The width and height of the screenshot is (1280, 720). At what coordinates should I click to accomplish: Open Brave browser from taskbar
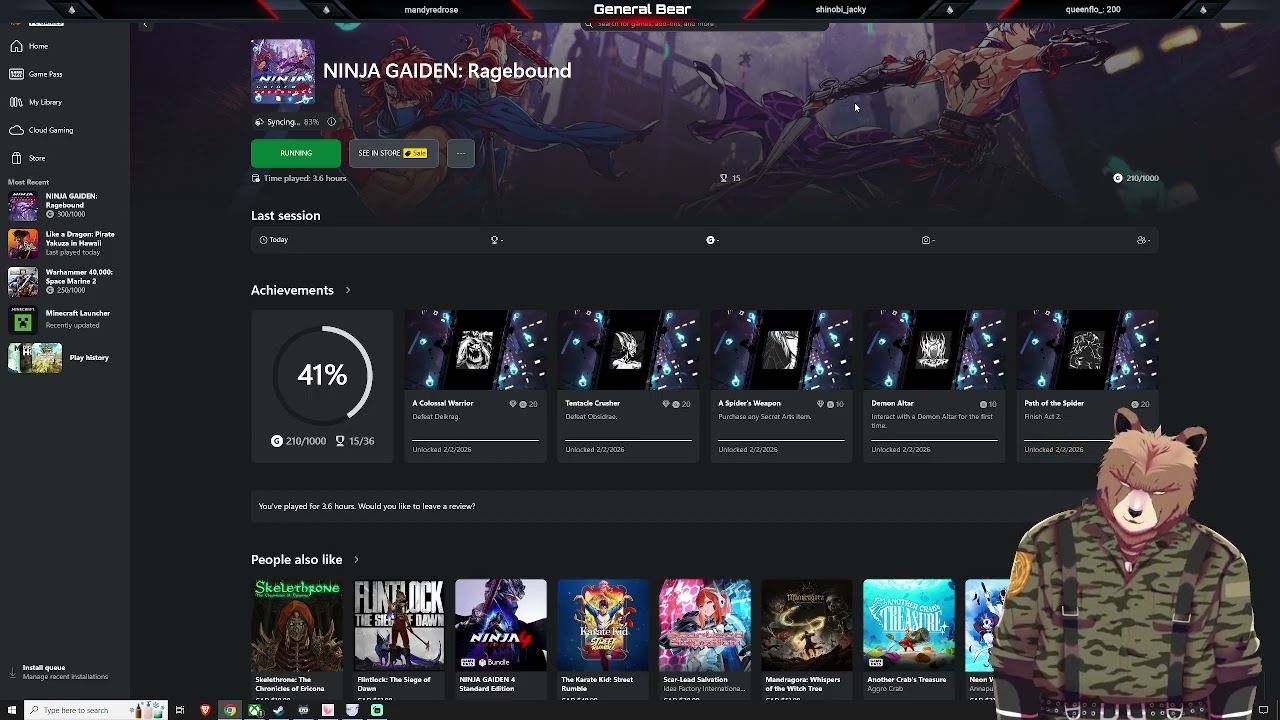[205, 710]
